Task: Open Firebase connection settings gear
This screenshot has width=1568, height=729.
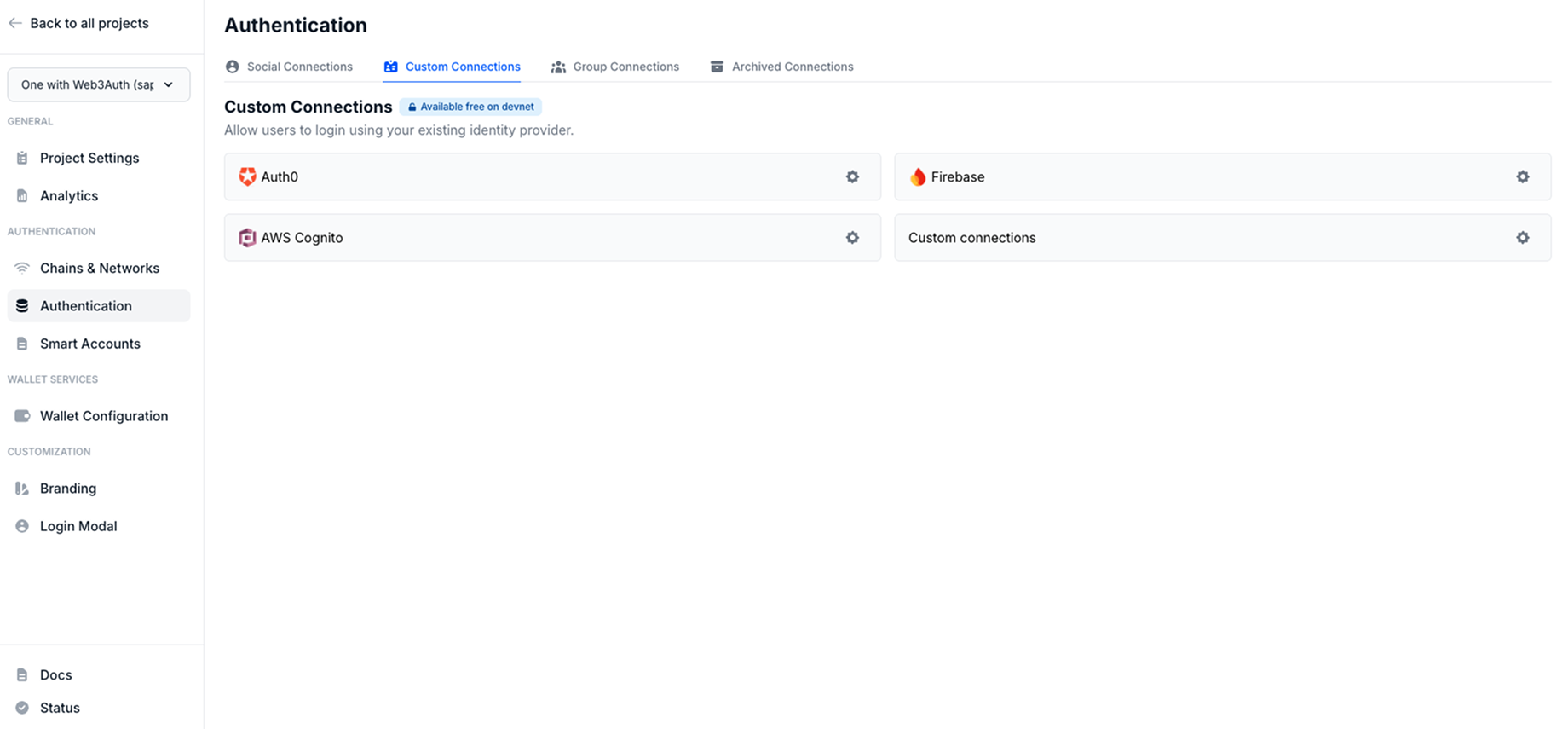Action: click(1522, 176)
